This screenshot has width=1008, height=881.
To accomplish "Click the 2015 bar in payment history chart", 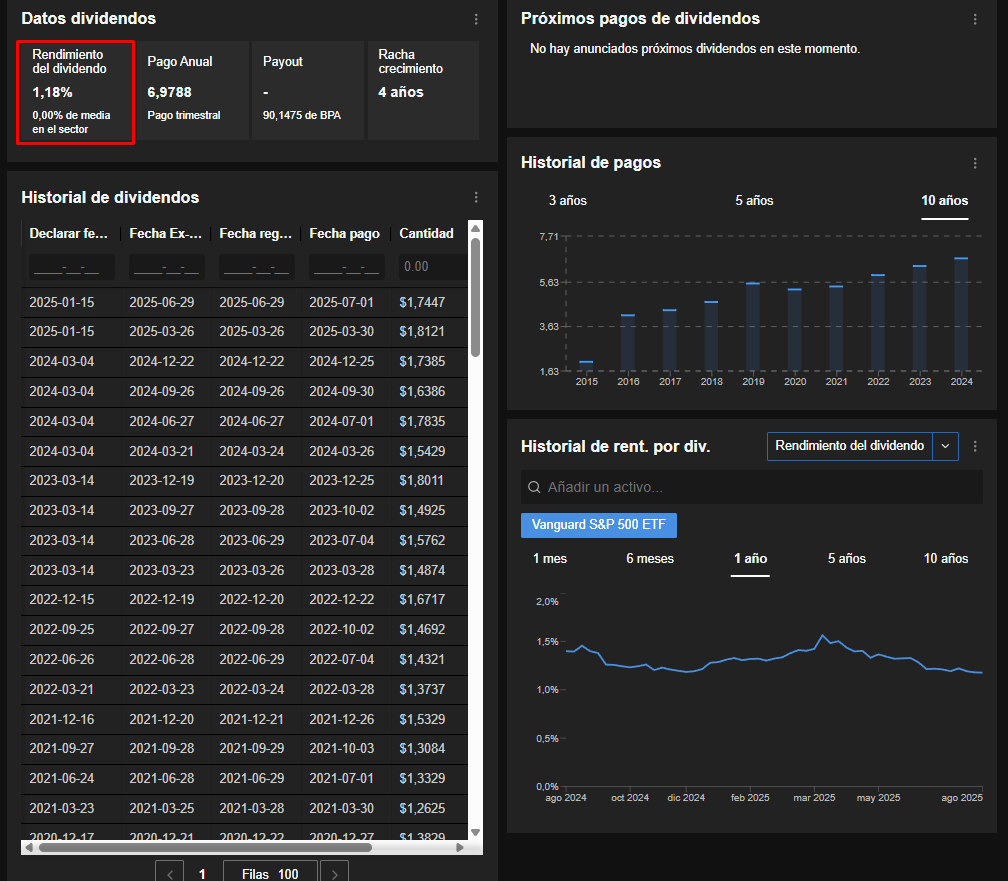I will tap(586, 366).
